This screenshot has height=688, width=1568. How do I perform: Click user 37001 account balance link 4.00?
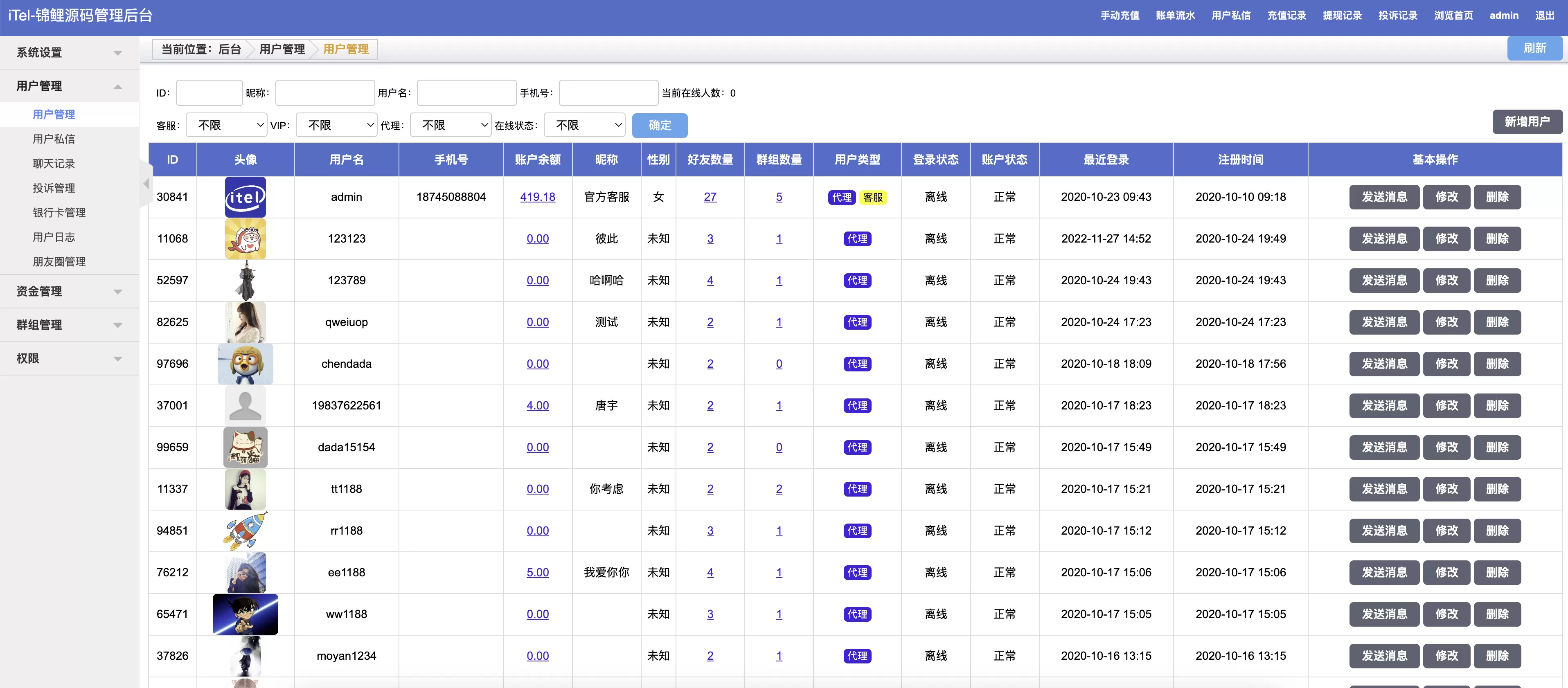pyautogui.click(x=537, y=404)
